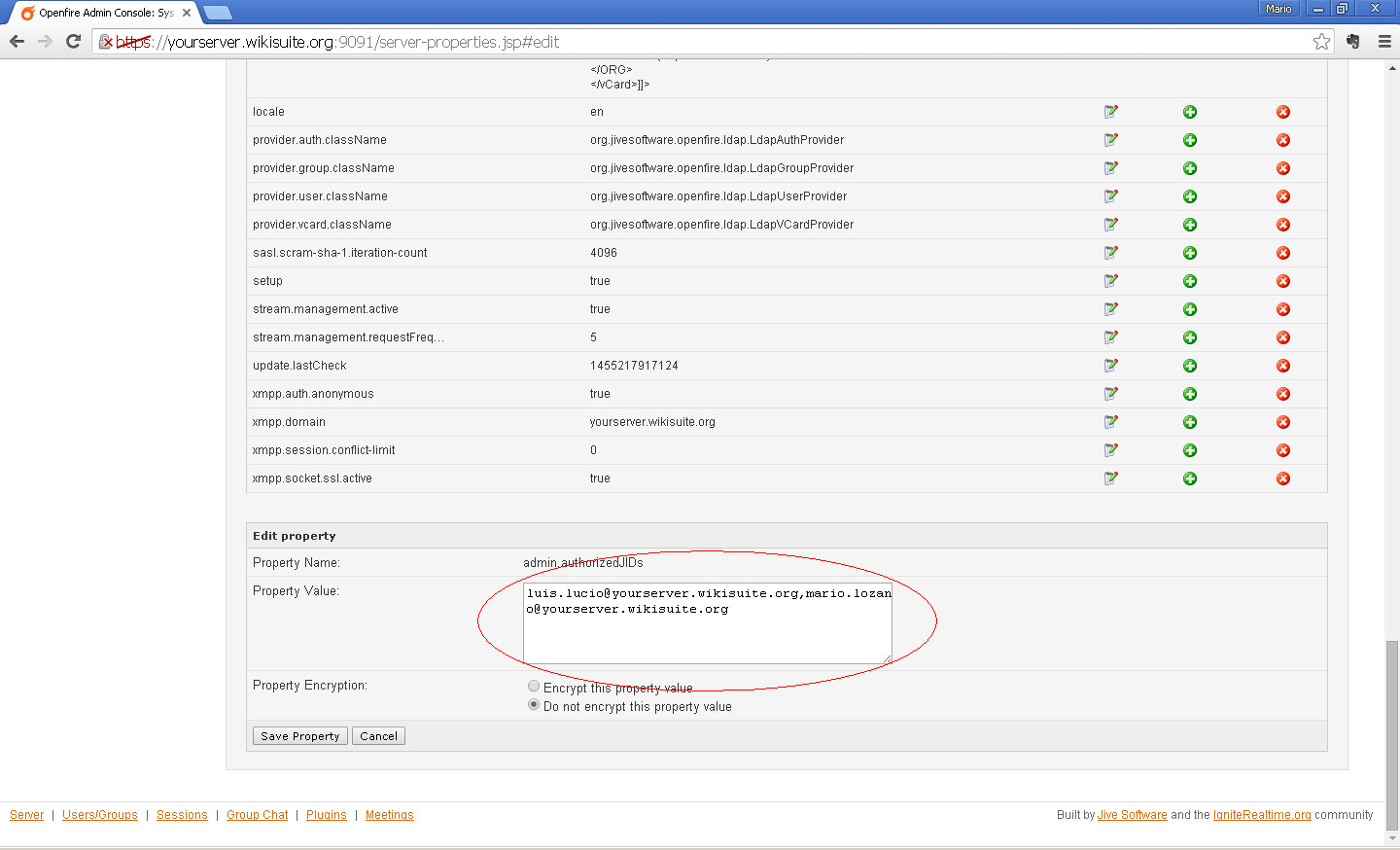Screen dimensions: 1400x850
Task: Edit the sasl.scram-sha-1.iteration-count property
Action: (x=1110, y=253)
